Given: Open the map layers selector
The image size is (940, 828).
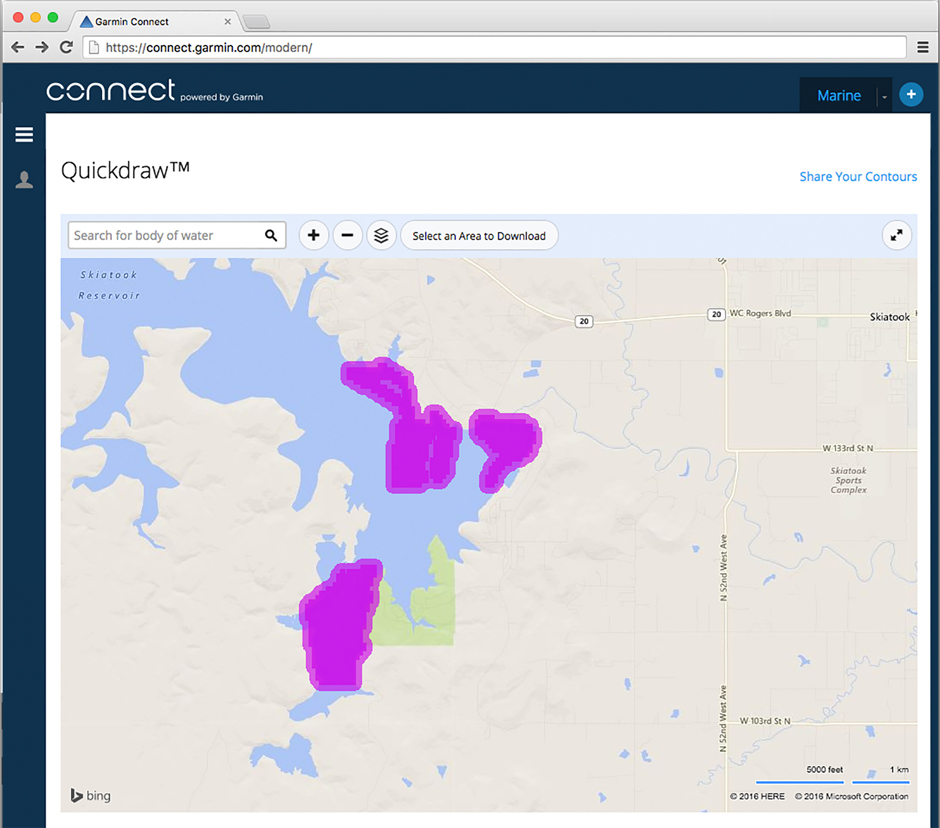Looking at the screenshot, I should (381, 236).
